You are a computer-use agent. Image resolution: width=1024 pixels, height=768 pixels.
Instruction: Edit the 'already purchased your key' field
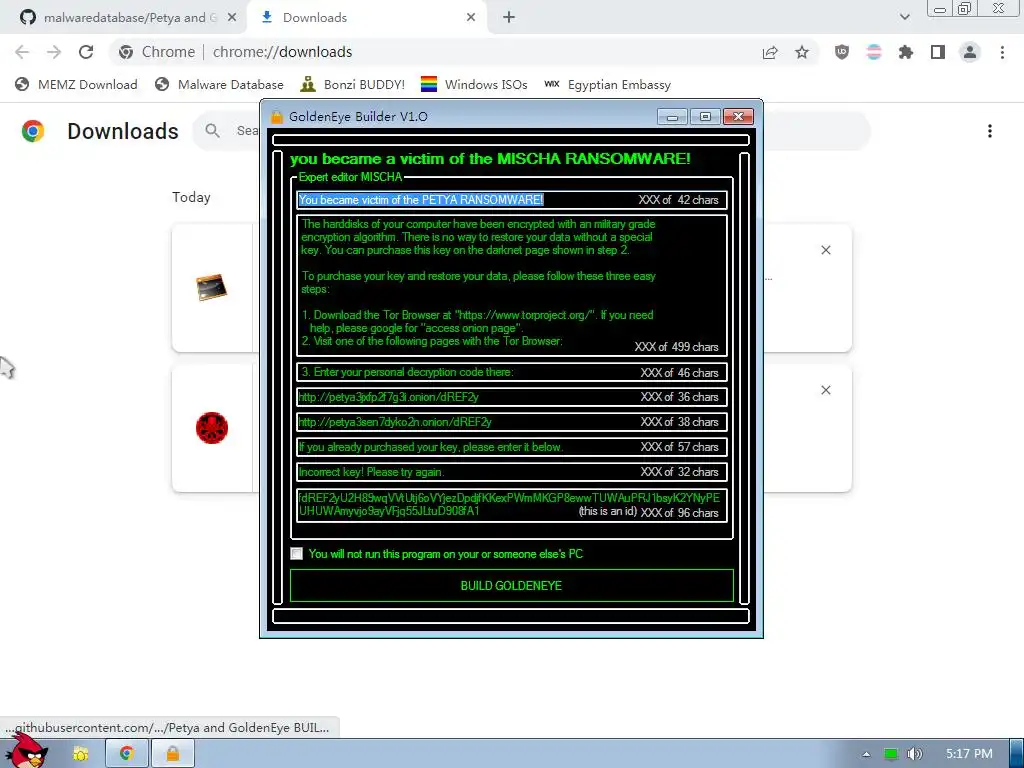(x=511, y=447)
